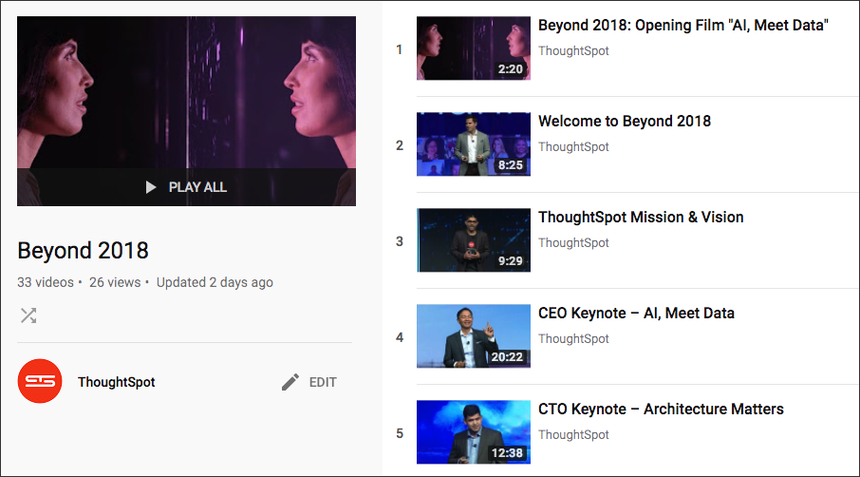Open title CTO Keynote – Architecture Matters
Image resolution: width=860 pixels, height=477 pixels.
point(661,409)
